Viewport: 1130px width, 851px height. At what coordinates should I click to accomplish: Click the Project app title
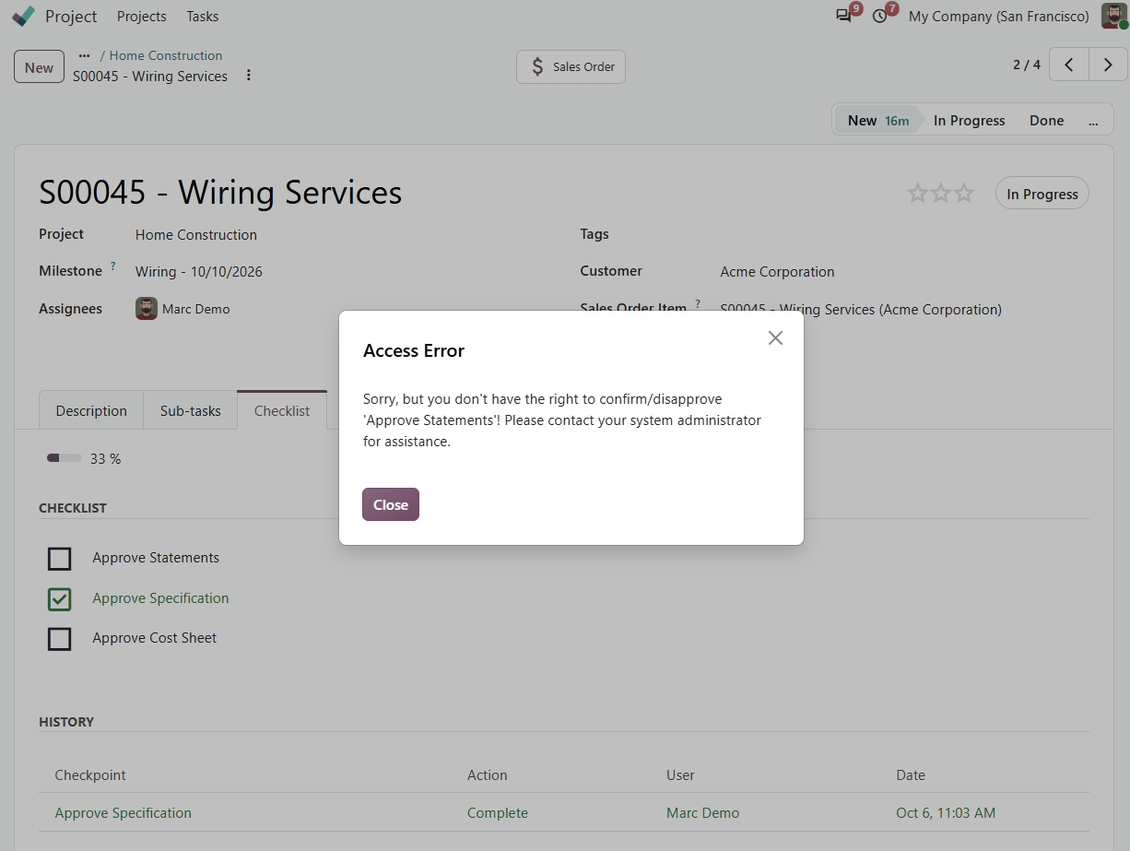coord(71,16)
